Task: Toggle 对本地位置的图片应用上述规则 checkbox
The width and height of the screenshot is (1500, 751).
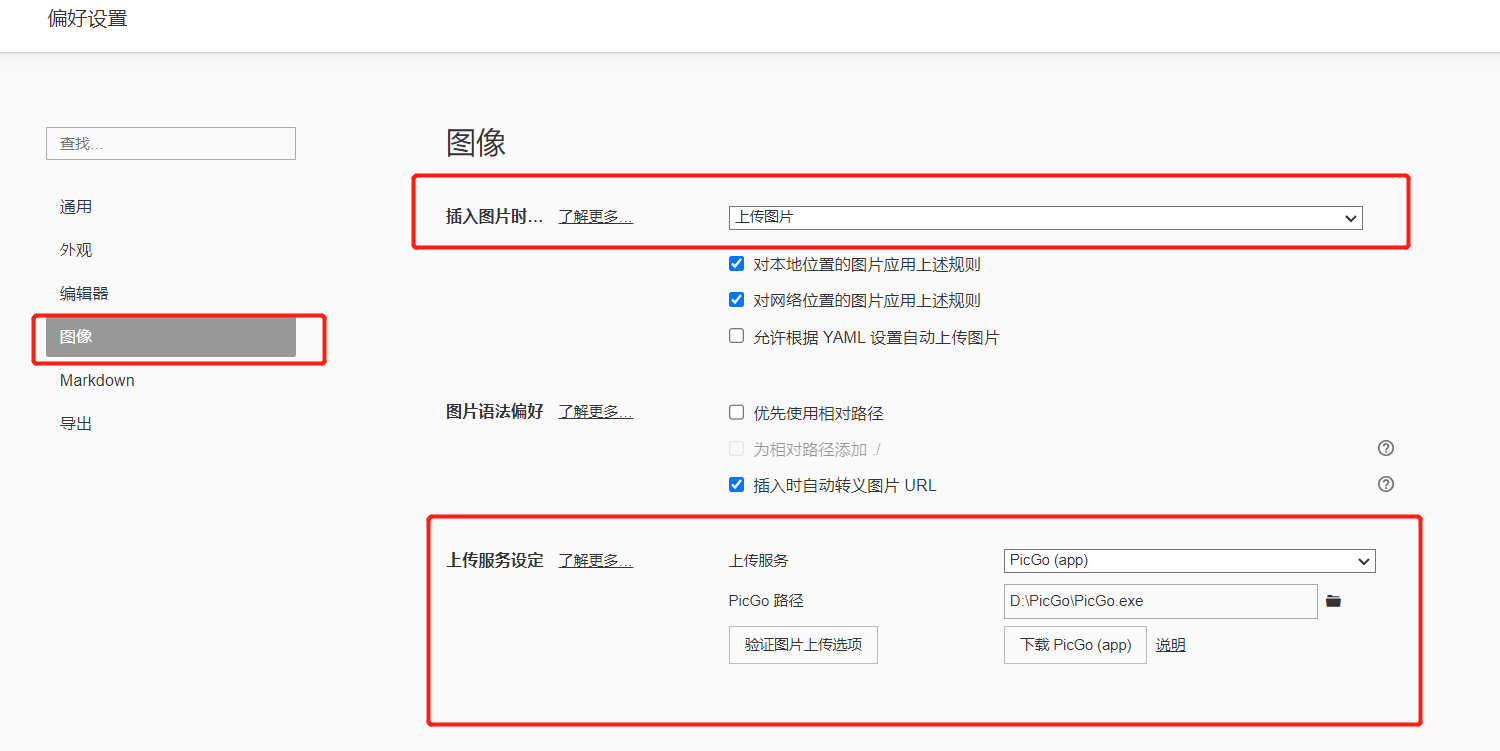Action: tap(737, 264)
